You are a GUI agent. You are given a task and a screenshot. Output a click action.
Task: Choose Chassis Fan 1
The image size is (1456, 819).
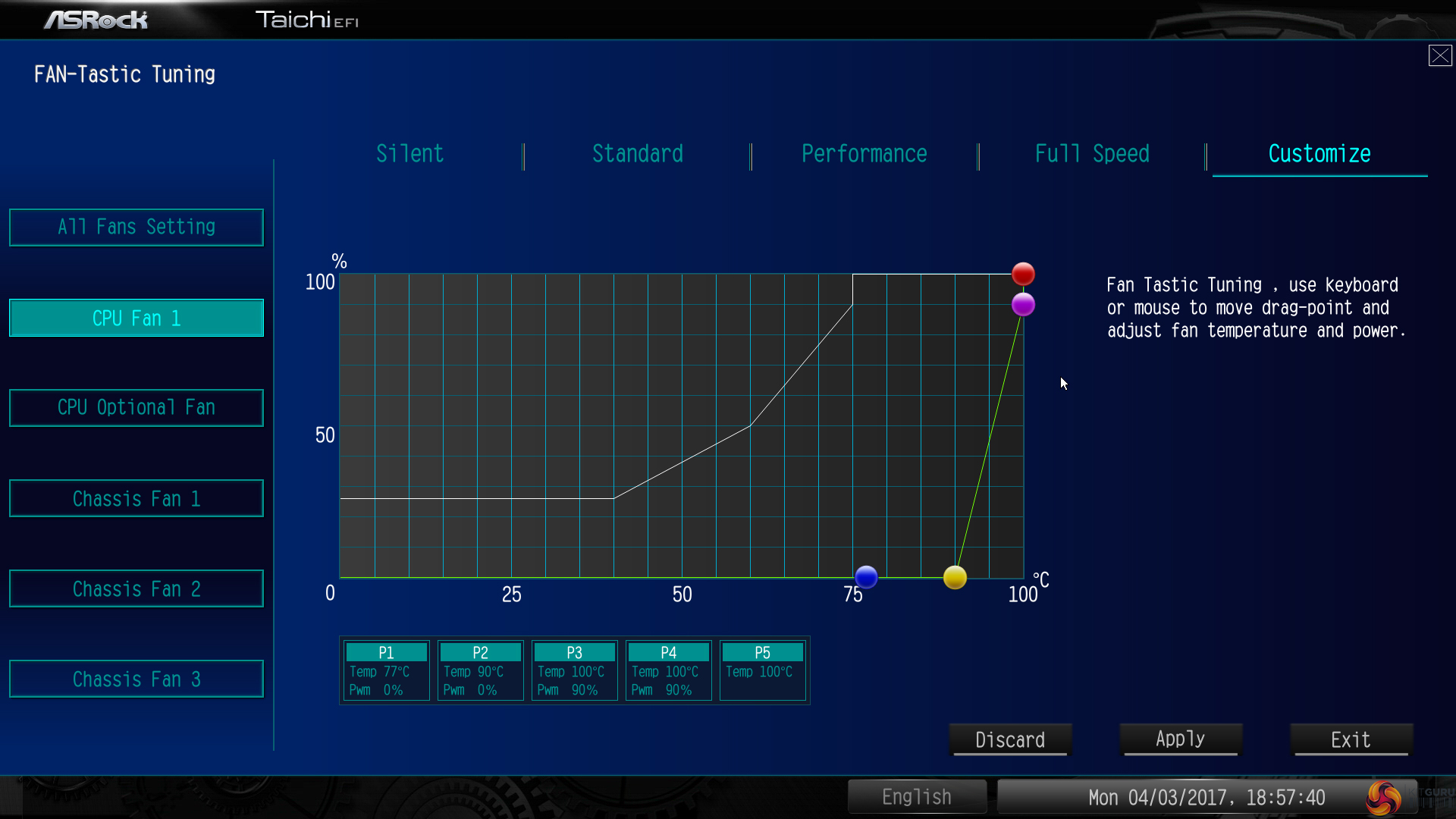[136, 498]
